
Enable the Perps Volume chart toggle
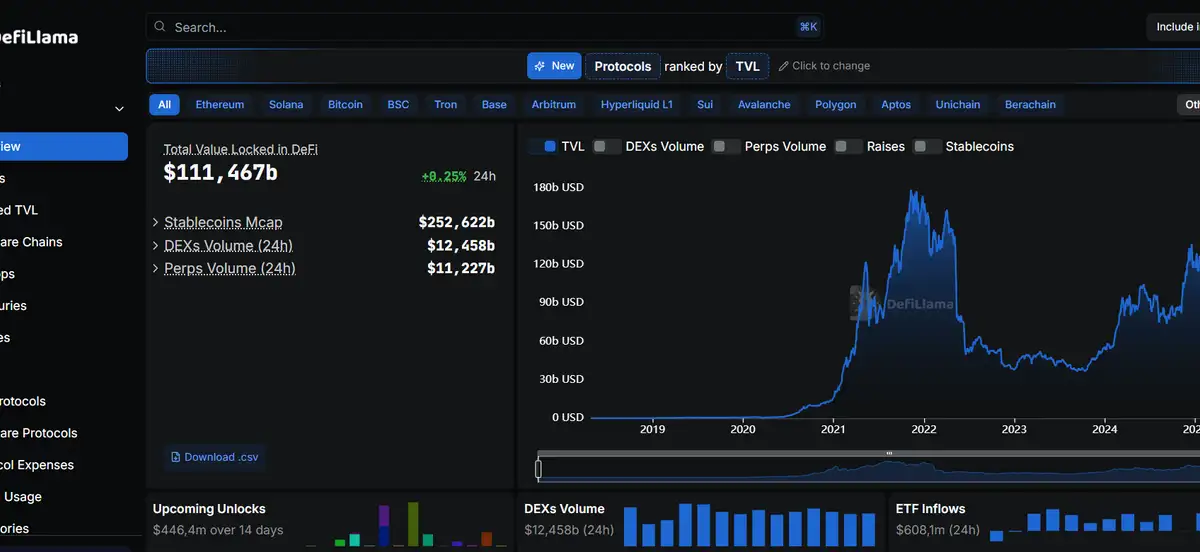pyautogui.click(x=726, y=146)
